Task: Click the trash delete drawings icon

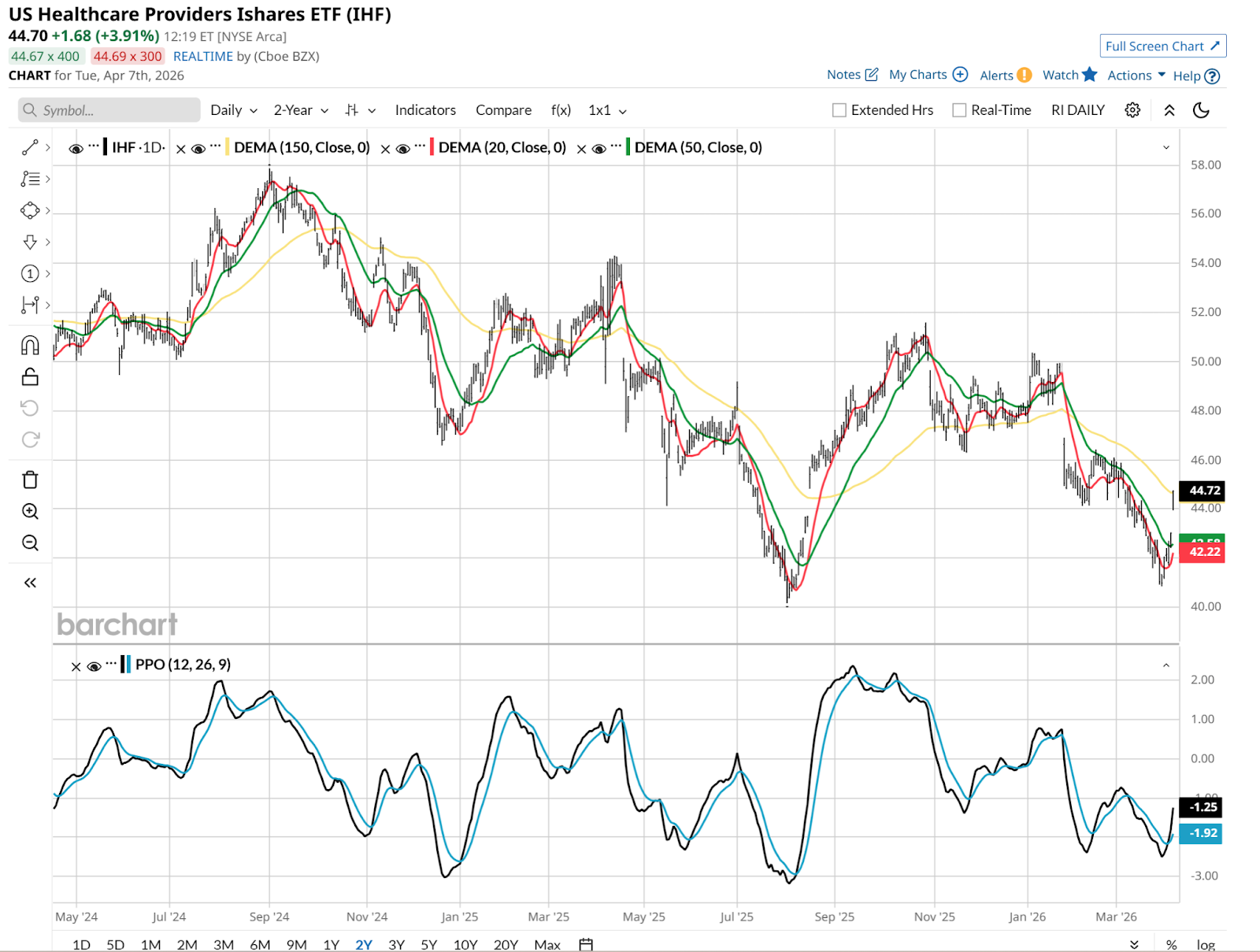Action: click(30, 480)
